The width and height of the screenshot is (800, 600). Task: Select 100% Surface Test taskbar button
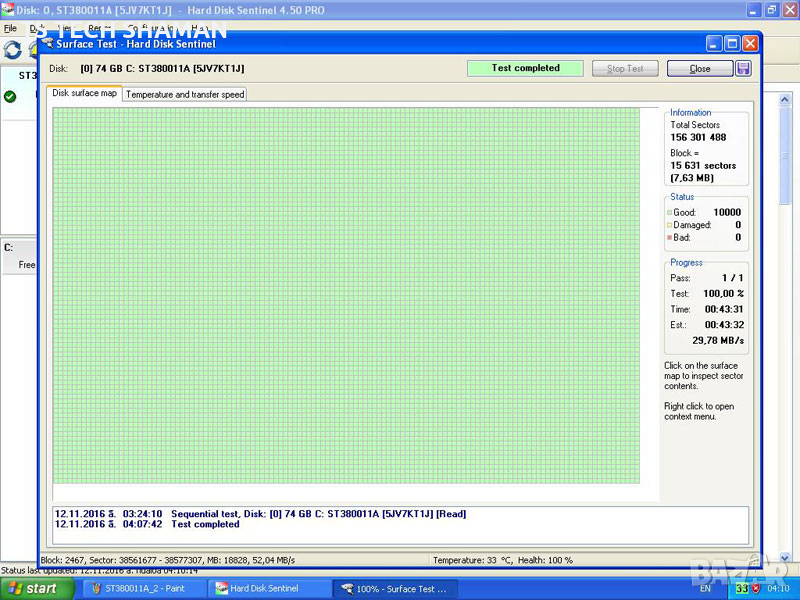pyautogui.click(x=395, y=589)
